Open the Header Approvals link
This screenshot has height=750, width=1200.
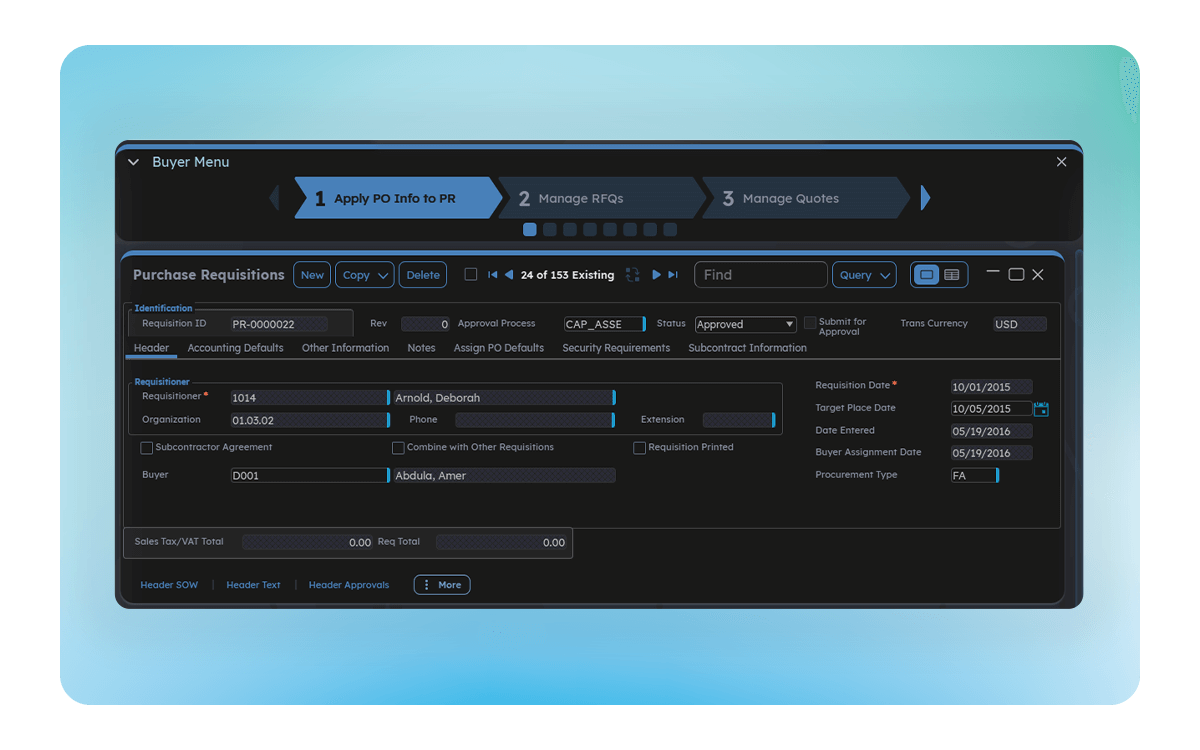pyautogui.click(x=348, y=585)
